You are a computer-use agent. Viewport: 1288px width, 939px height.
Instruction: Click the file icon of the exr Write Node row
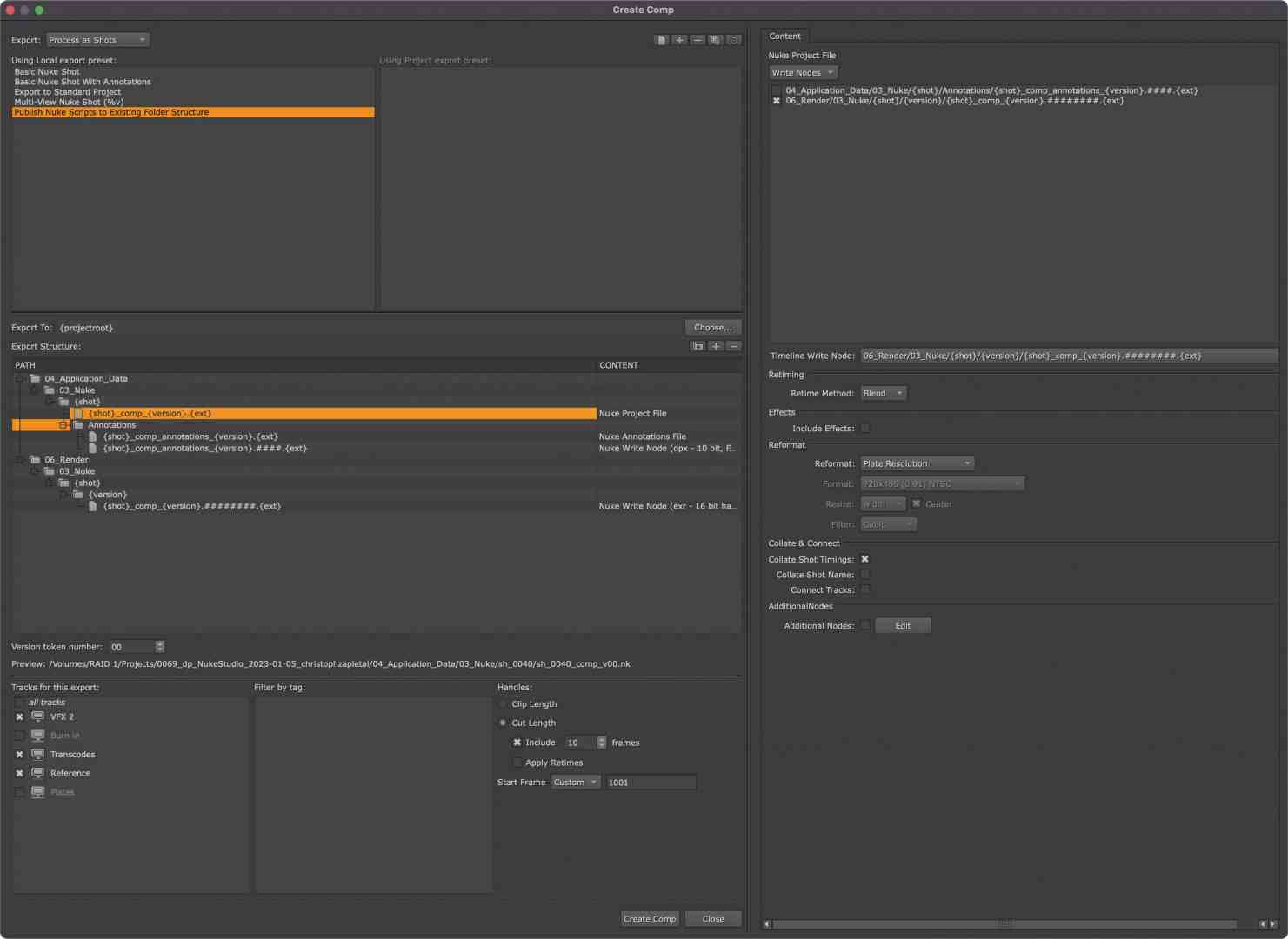tap(93, 506)
